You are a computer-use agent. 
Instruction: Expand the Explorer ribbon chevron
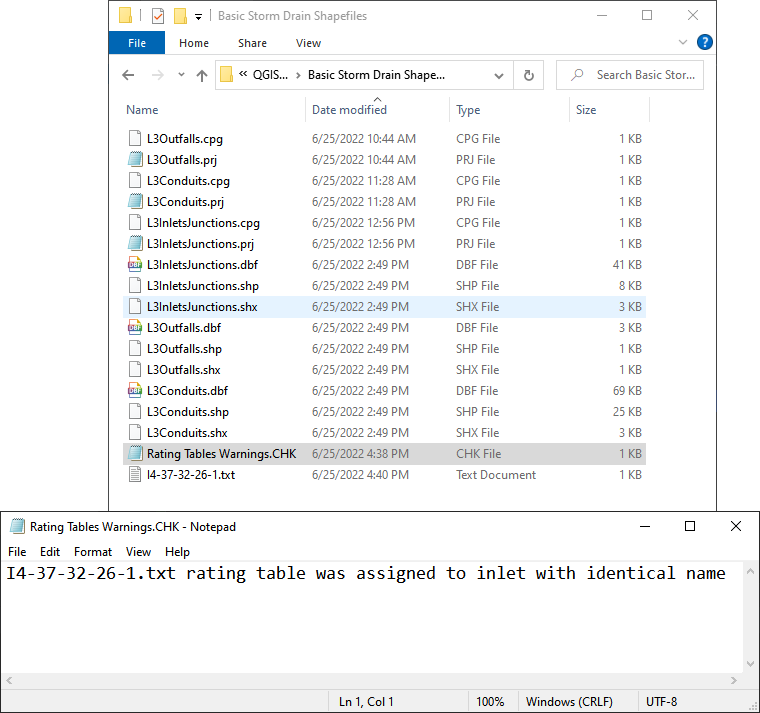point(683,43)
